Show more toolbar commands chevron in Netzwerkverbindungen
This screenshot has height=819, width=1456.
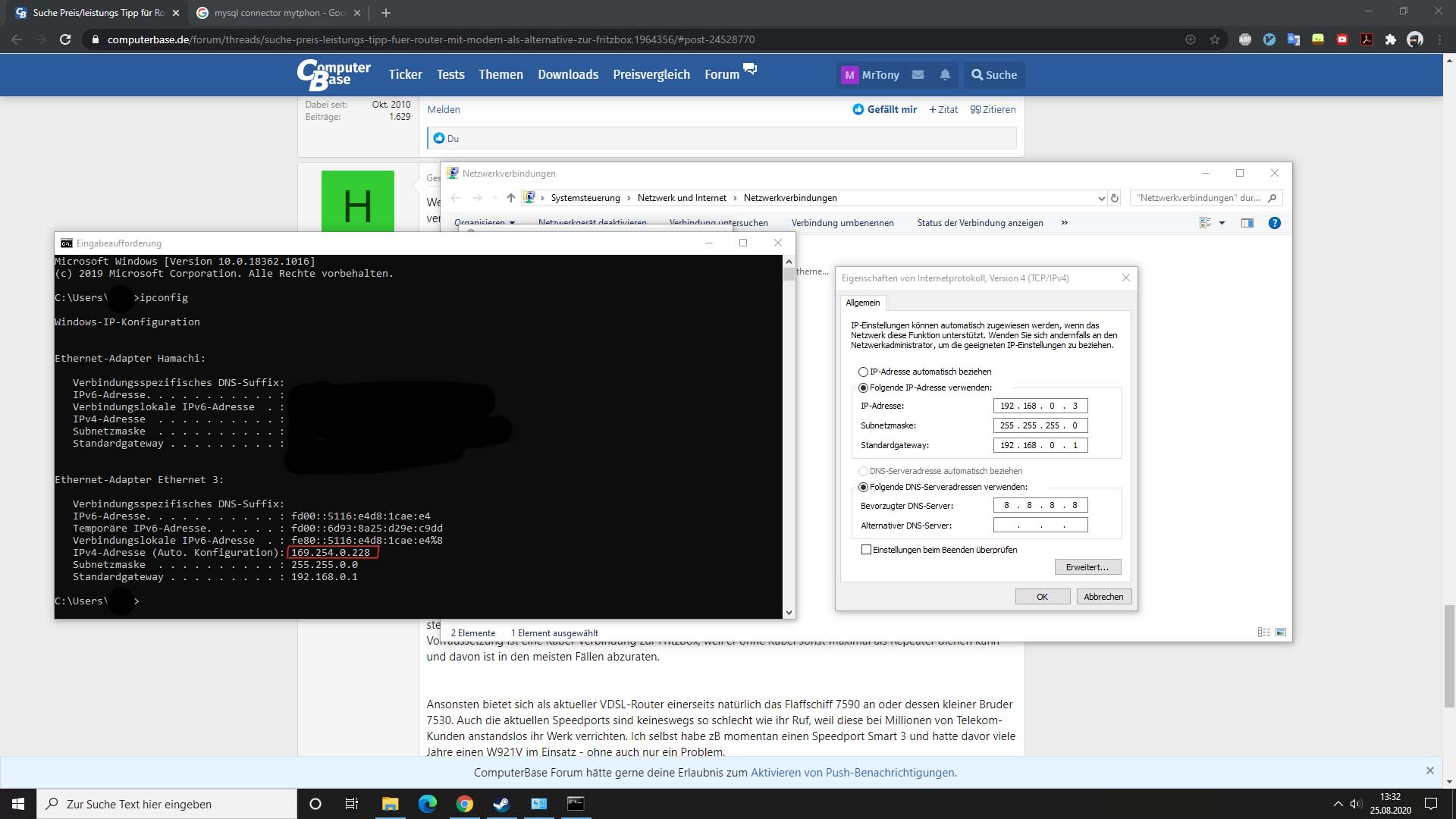coord(1064,223)
